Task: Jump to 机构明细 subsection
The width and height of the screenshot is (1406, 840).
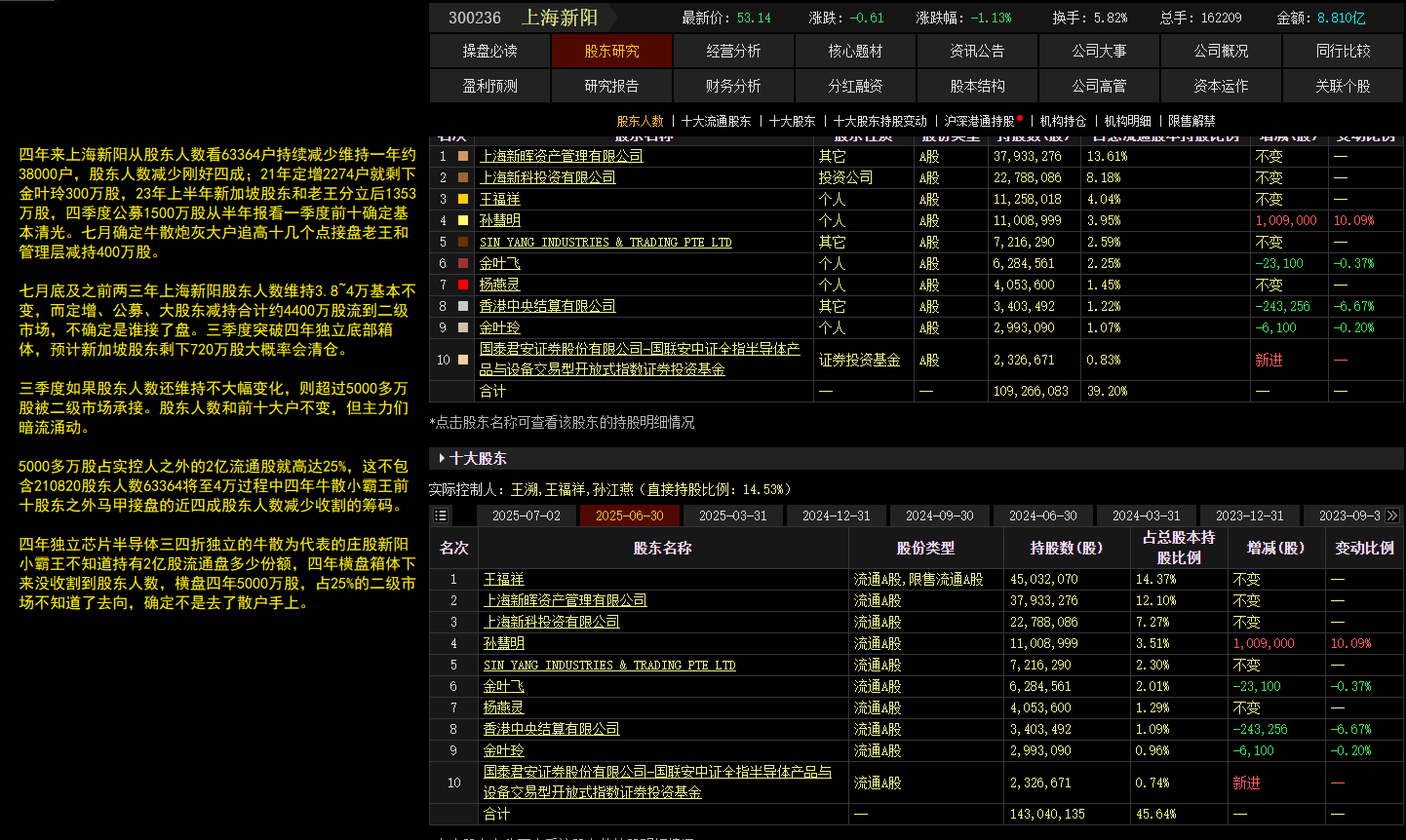Action: click(x=1128, y=121)
